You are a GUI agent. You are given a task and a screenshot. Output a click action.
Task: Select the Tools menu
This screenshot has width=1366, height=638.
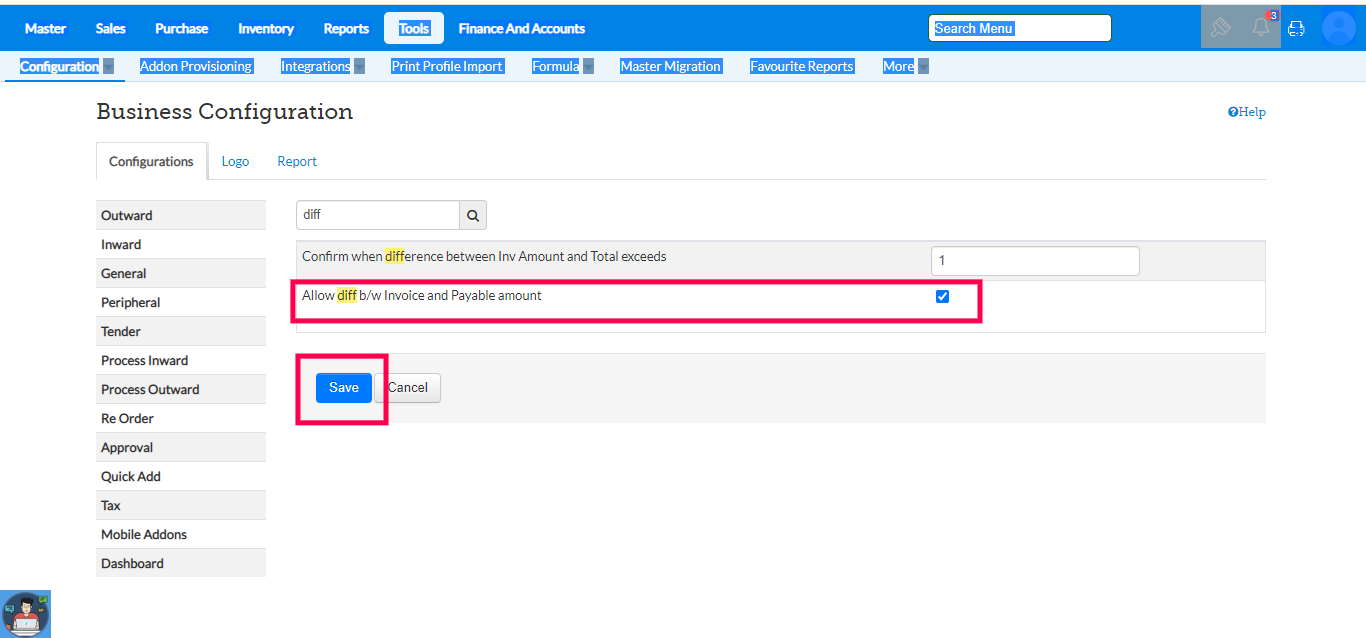point(414,28)
